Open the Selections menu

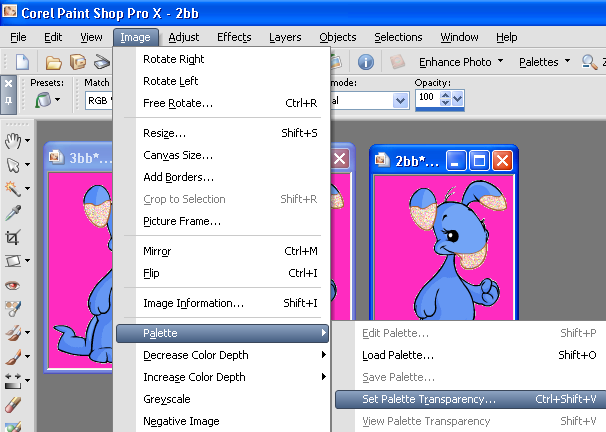tap(398, 37)
